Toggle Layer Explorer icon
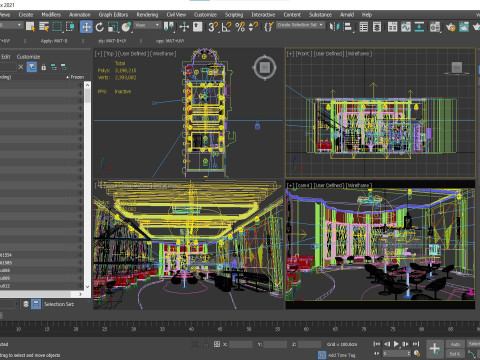The height and width of the screenshot is (360, 480). tap(377, 27)
